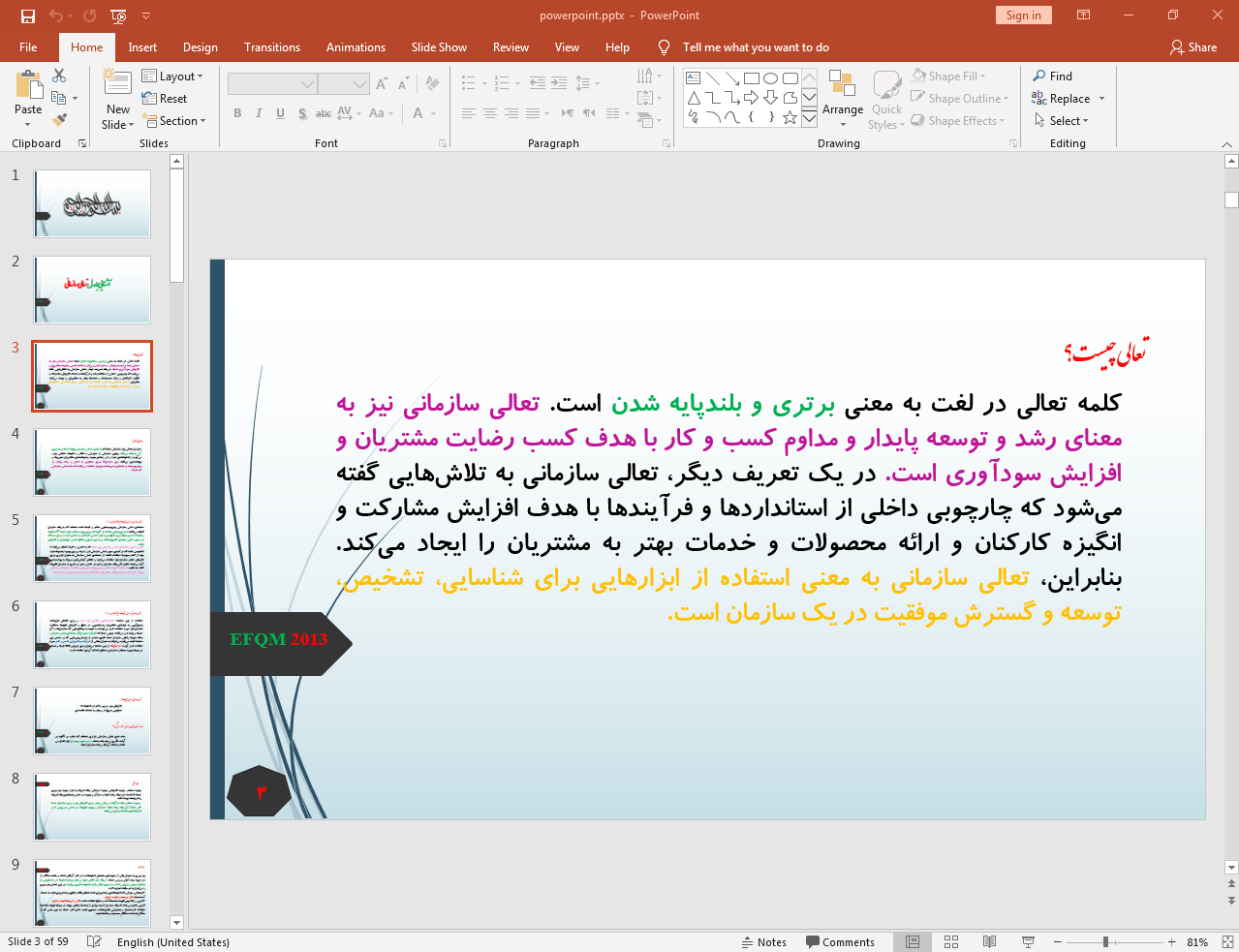
Task: Expand the Select dropdown in Editing
Action: 1062,121
